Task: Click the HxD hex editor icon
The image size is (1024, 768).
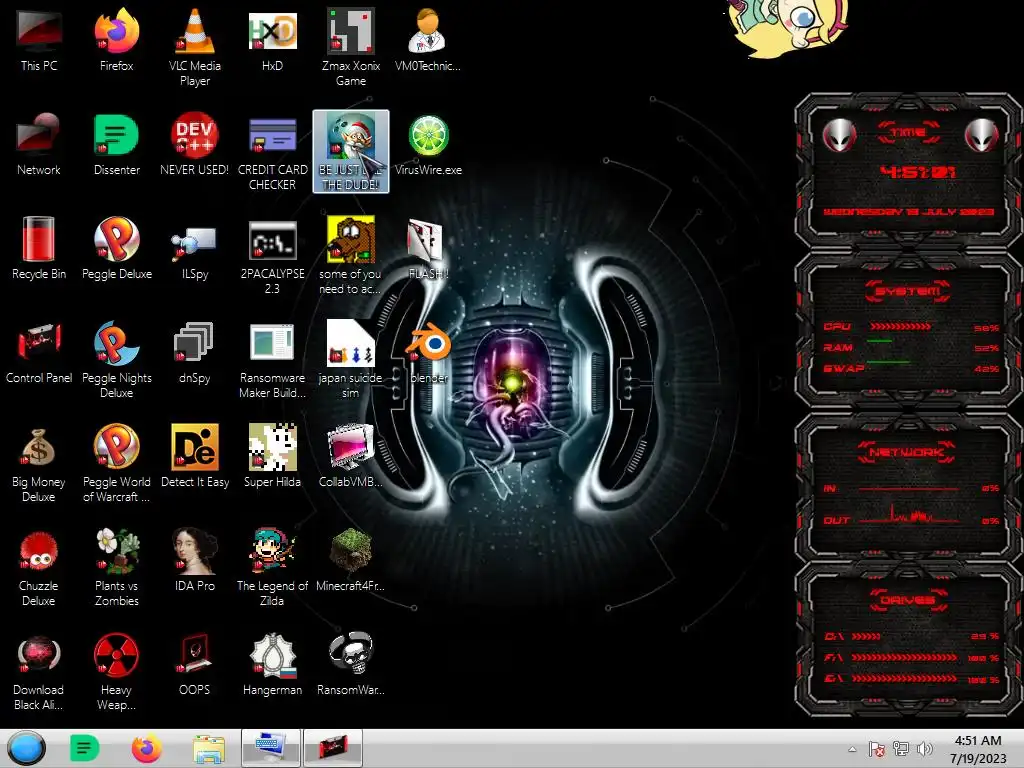Action: 272,39
